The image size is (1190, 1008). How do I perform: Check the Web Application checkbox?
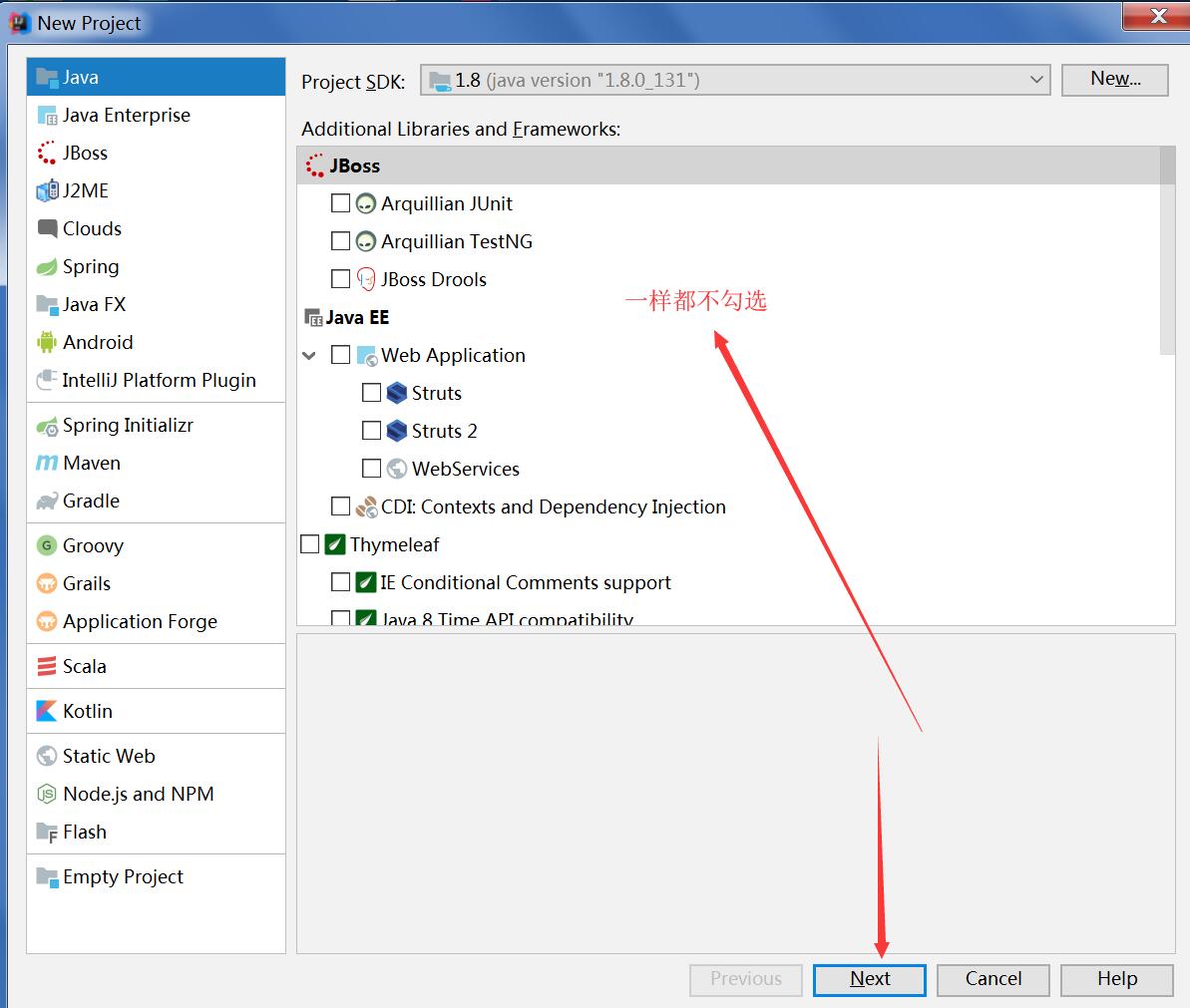click(x=341, y=355)
